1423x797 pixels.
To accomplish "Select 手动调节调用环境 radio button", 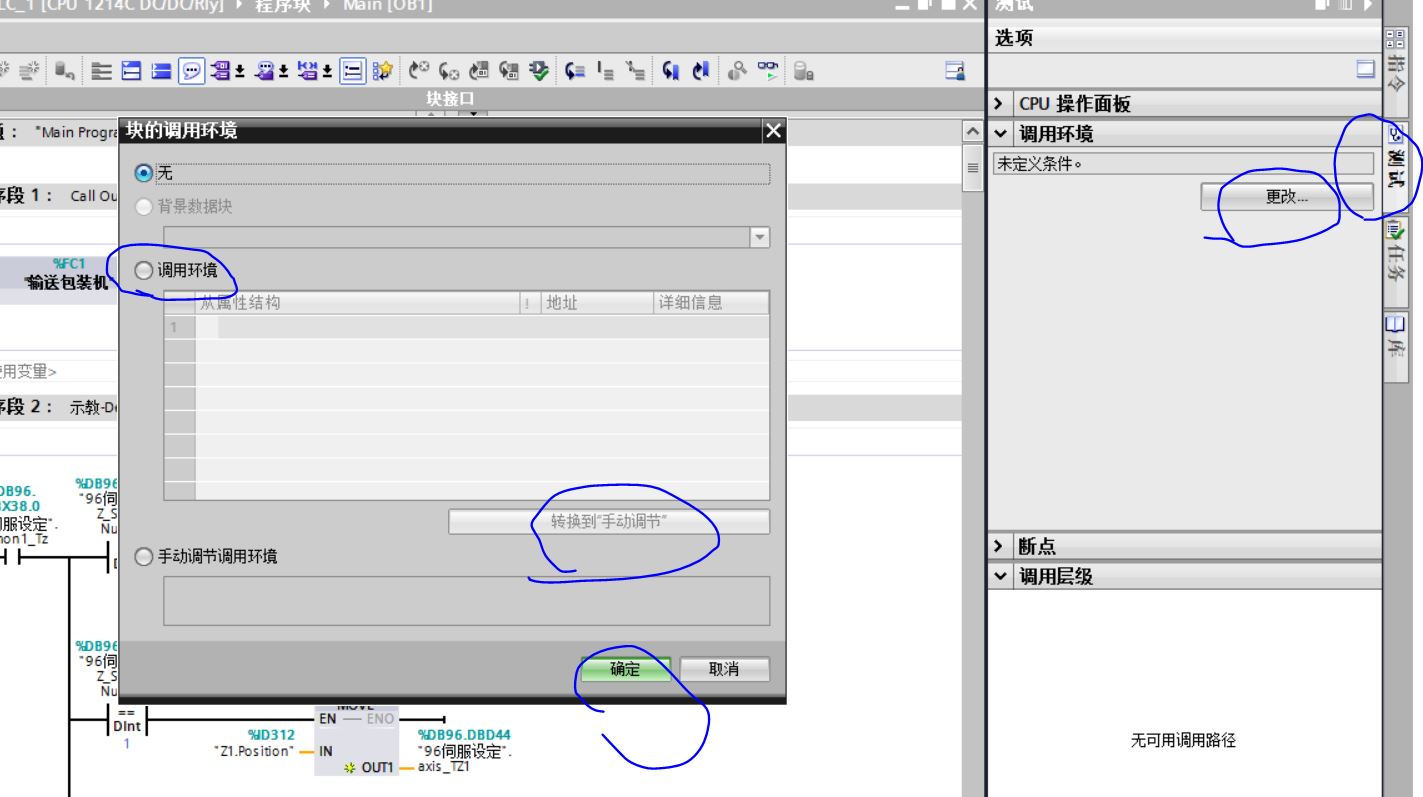I will pos(144,557).
